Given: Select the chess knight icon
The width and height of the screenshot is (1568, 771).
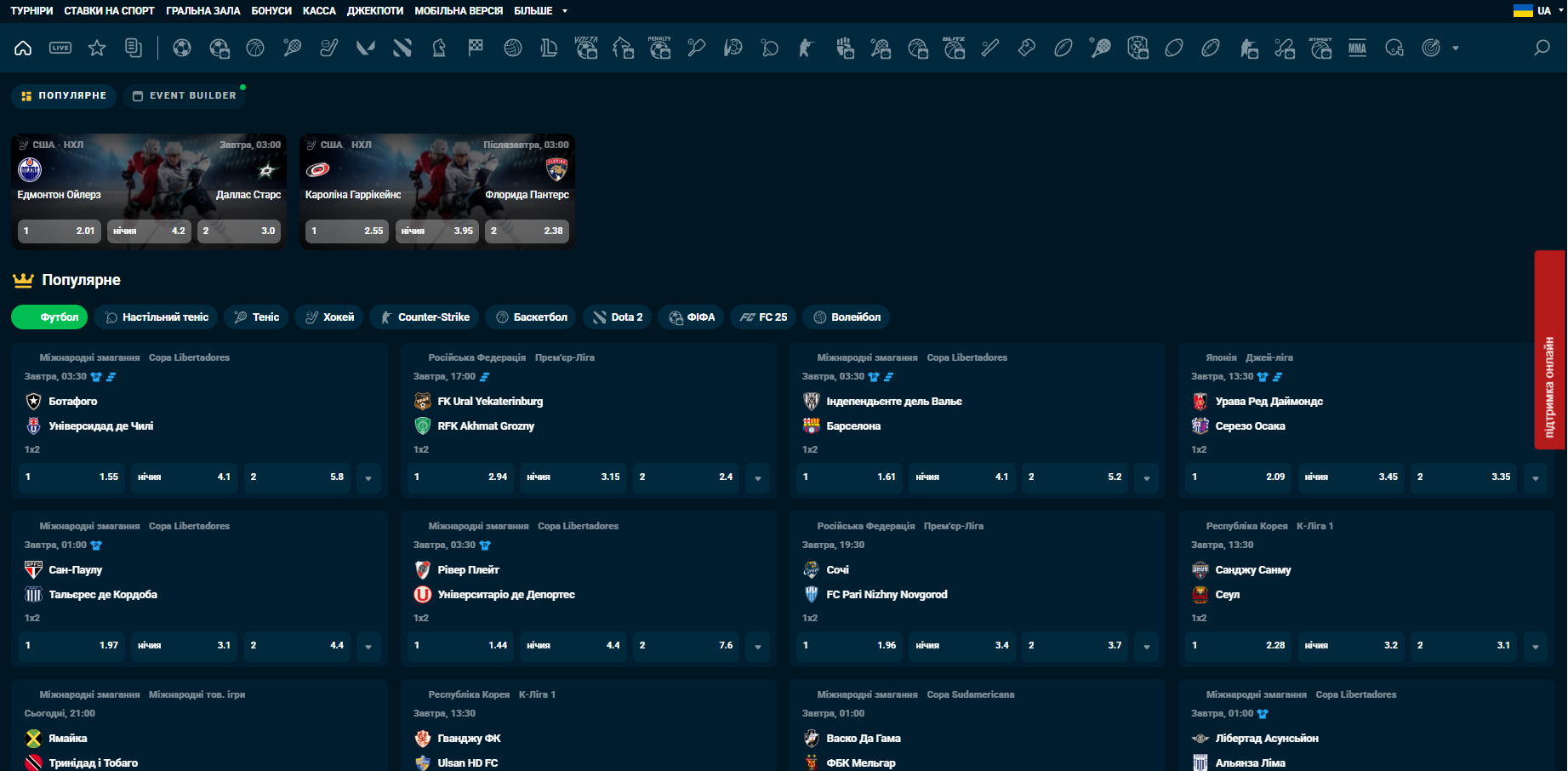Looking at the screenshot, I should click(439, 48).
